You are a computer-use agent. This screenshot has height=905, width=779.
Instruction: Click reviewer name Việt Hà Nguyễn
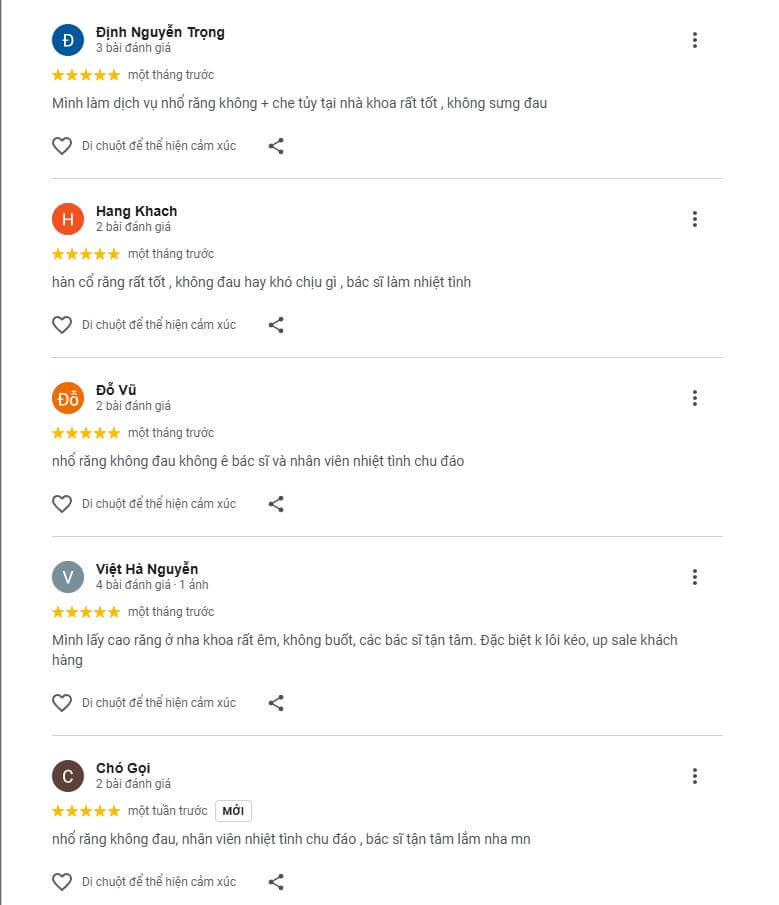click(x=147, y=569)
